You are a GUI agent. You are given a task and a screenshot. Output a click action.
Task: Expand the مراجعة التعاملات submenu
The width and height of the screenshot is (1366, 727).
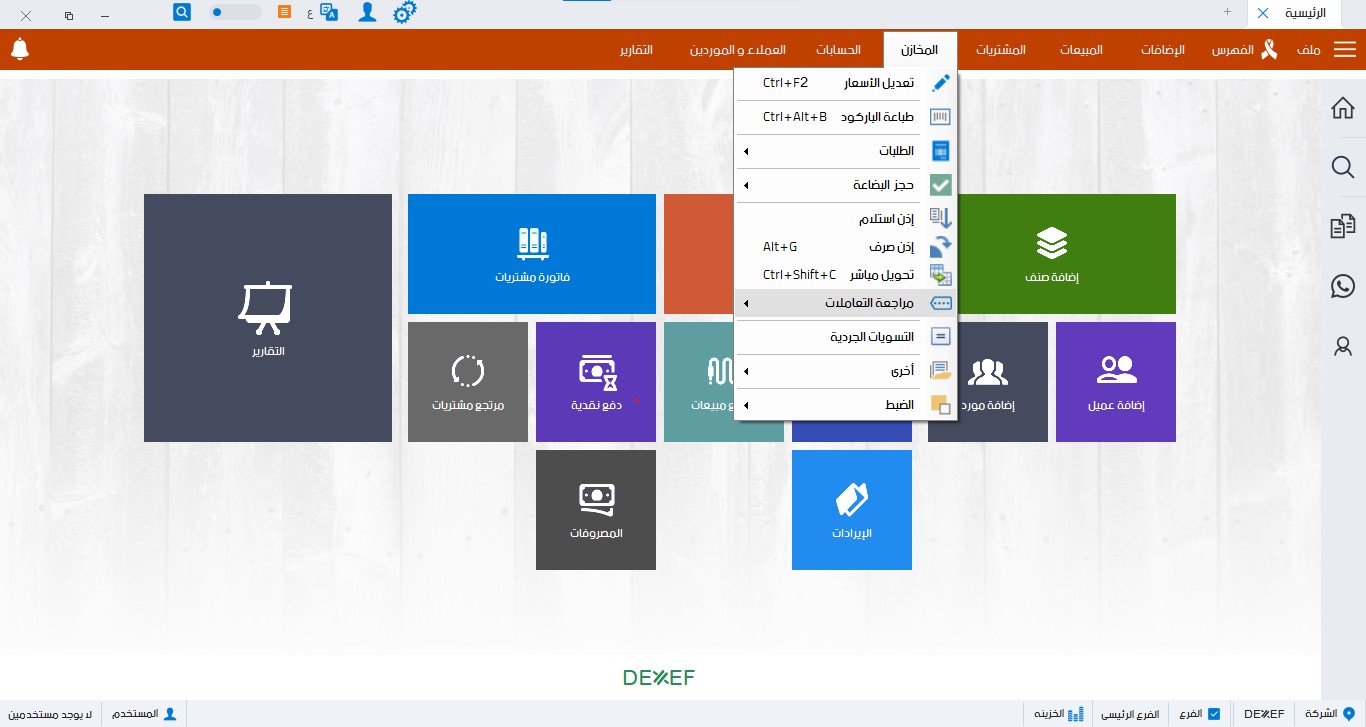coord(845,303)
